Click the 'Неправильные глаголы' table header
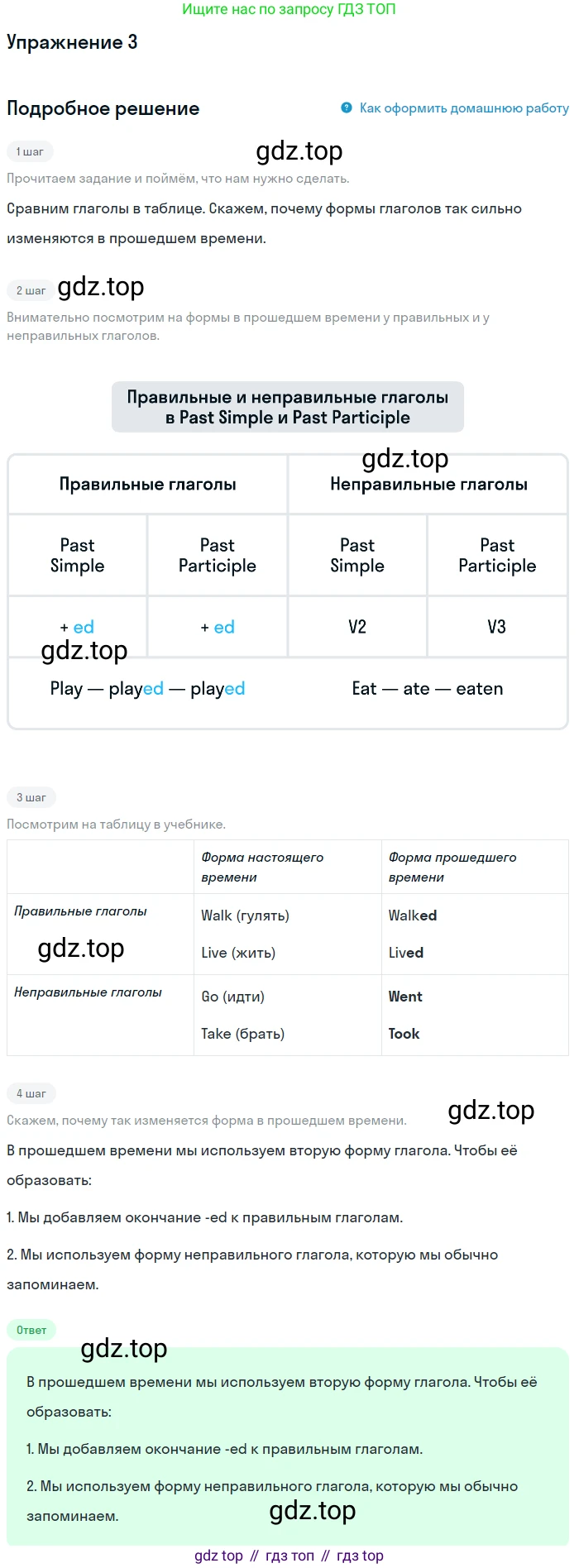 coord(428,484)
